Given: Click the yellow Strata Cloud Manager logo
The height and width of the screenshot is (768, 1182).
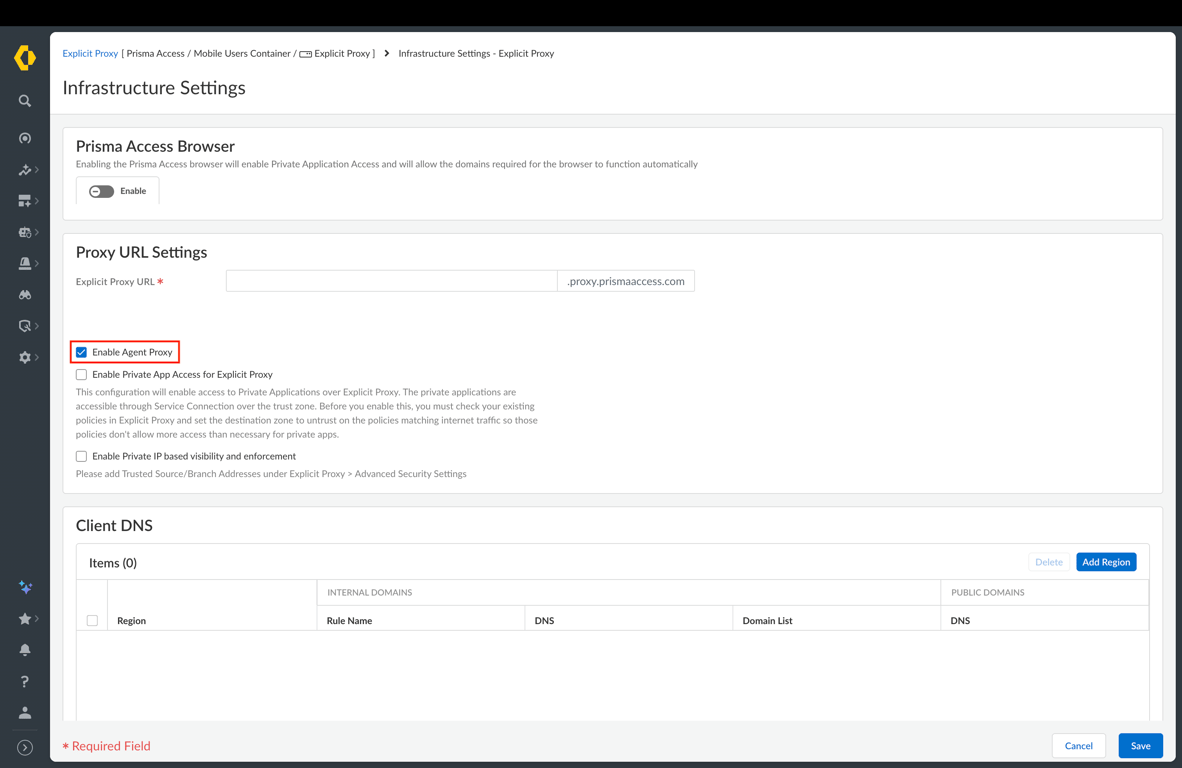Looking at the screenshot, I should coord(25,57).
